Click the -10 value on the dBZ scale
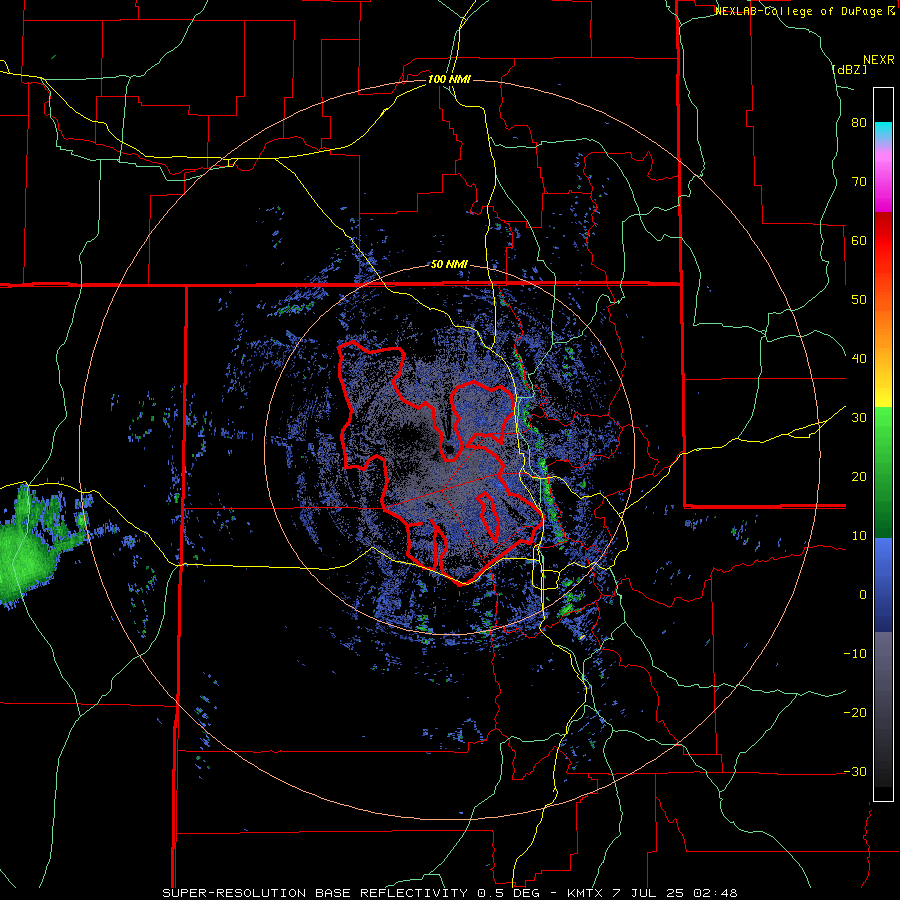Screen dimensions: 900x900 click(855, 654)
